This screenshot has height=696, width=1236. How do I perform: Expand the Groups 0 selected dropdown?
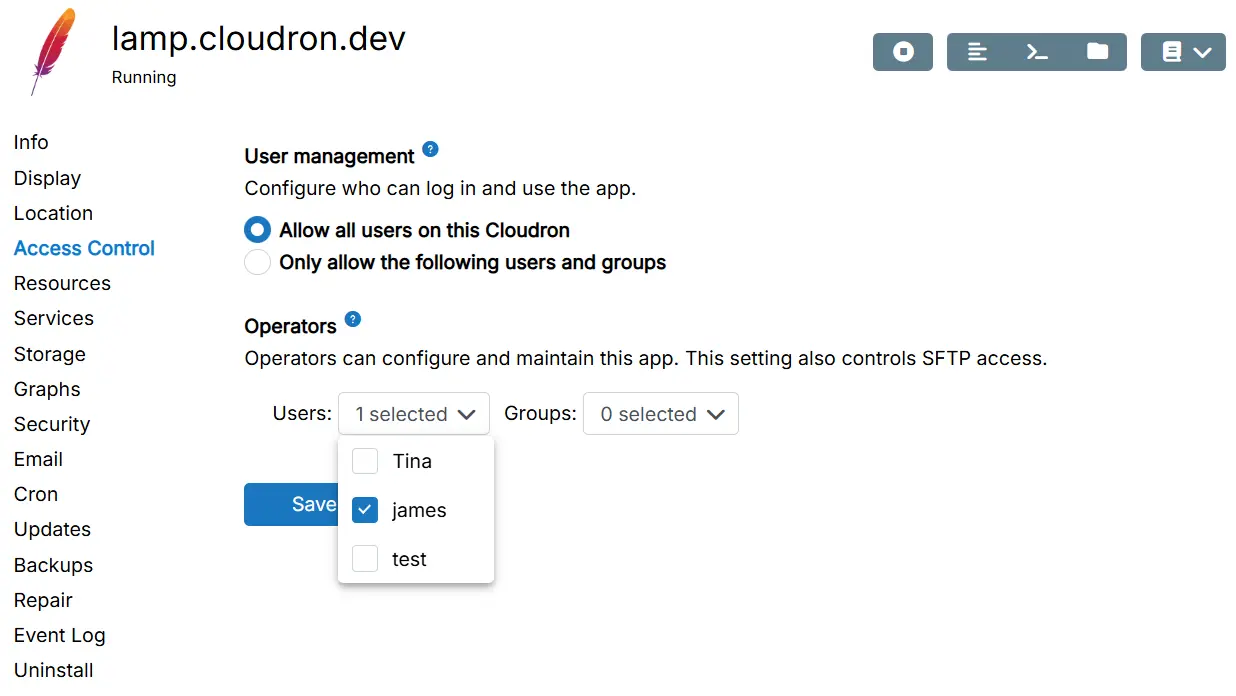tap(660, 414)
